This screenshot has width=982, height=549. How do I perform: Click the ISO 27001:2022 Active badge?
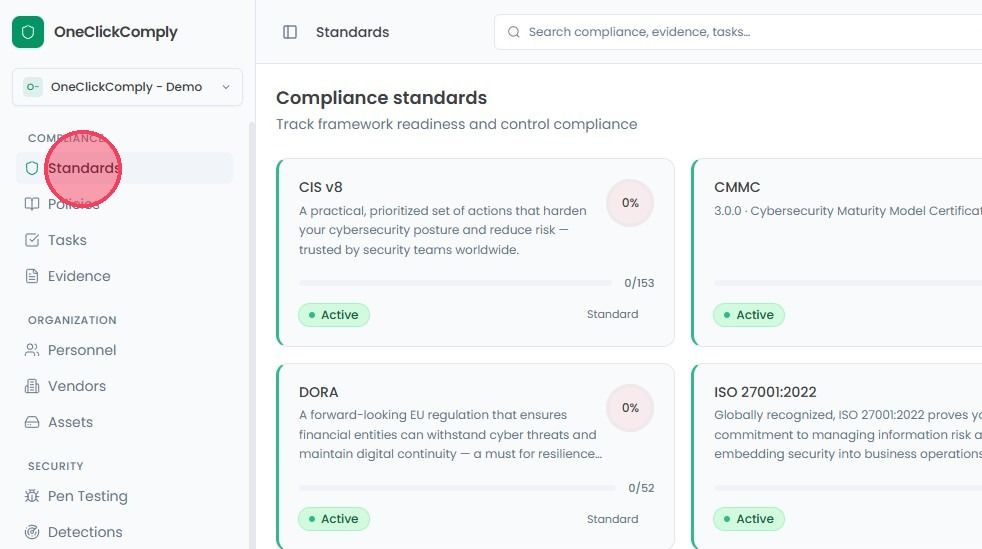point(749,519)
